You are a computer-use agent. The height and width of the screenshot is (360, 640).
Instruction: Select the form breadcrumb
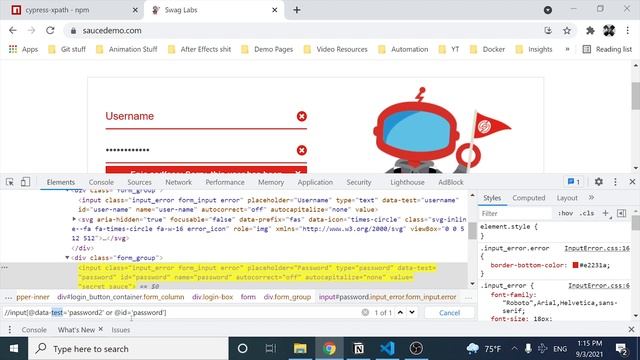coord(248,297)
